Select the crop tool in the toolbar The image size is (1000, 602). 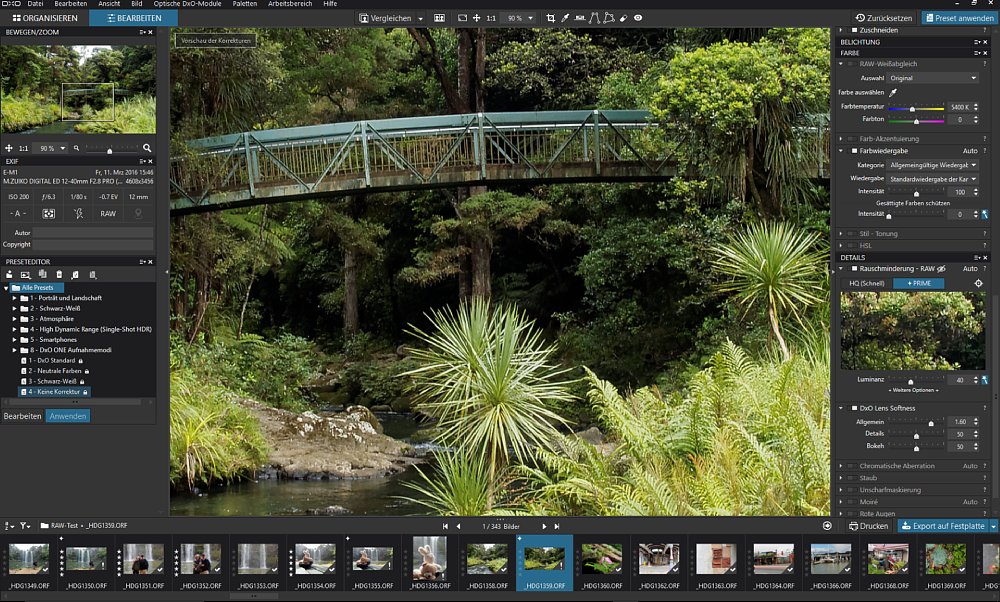click(x=551, y=18)
